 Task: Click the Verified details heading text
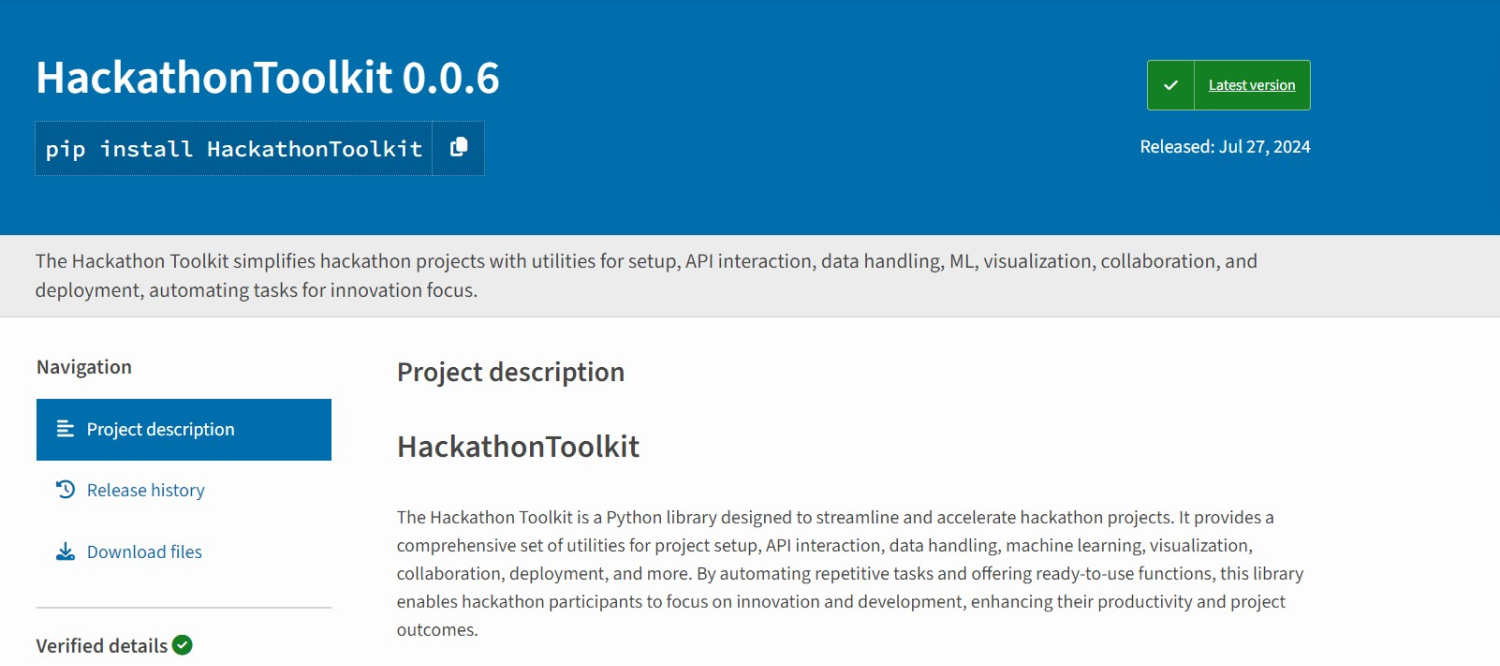[102, 646]
